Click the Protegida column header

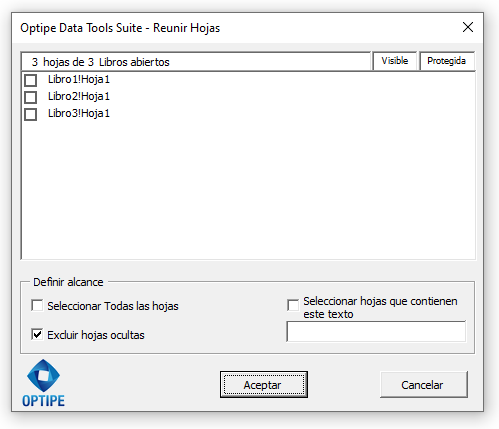pyautogui.click(x=447, y=61)
